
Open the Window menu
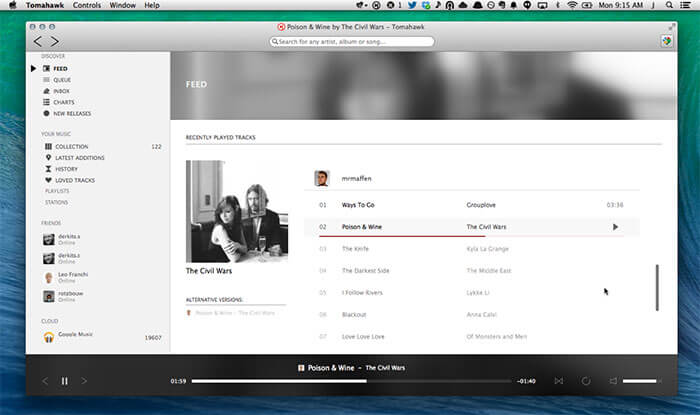click(123, 5)
